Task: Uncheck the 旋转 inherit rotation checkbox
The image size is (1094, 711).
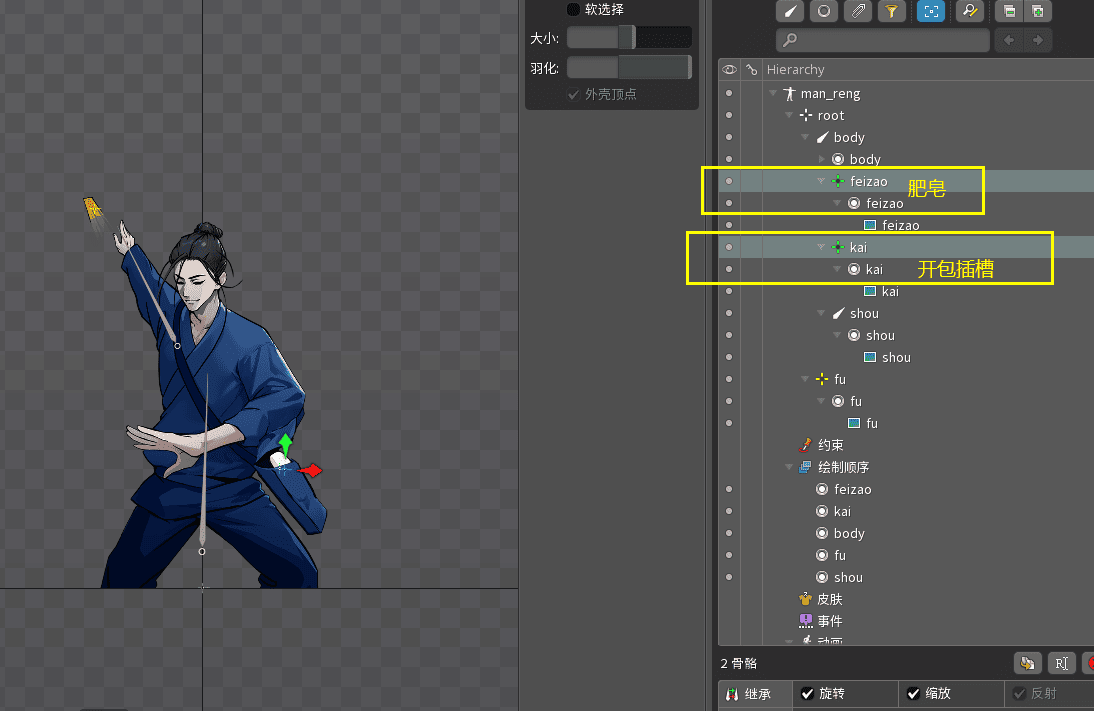Action: [x=808, y=694]
